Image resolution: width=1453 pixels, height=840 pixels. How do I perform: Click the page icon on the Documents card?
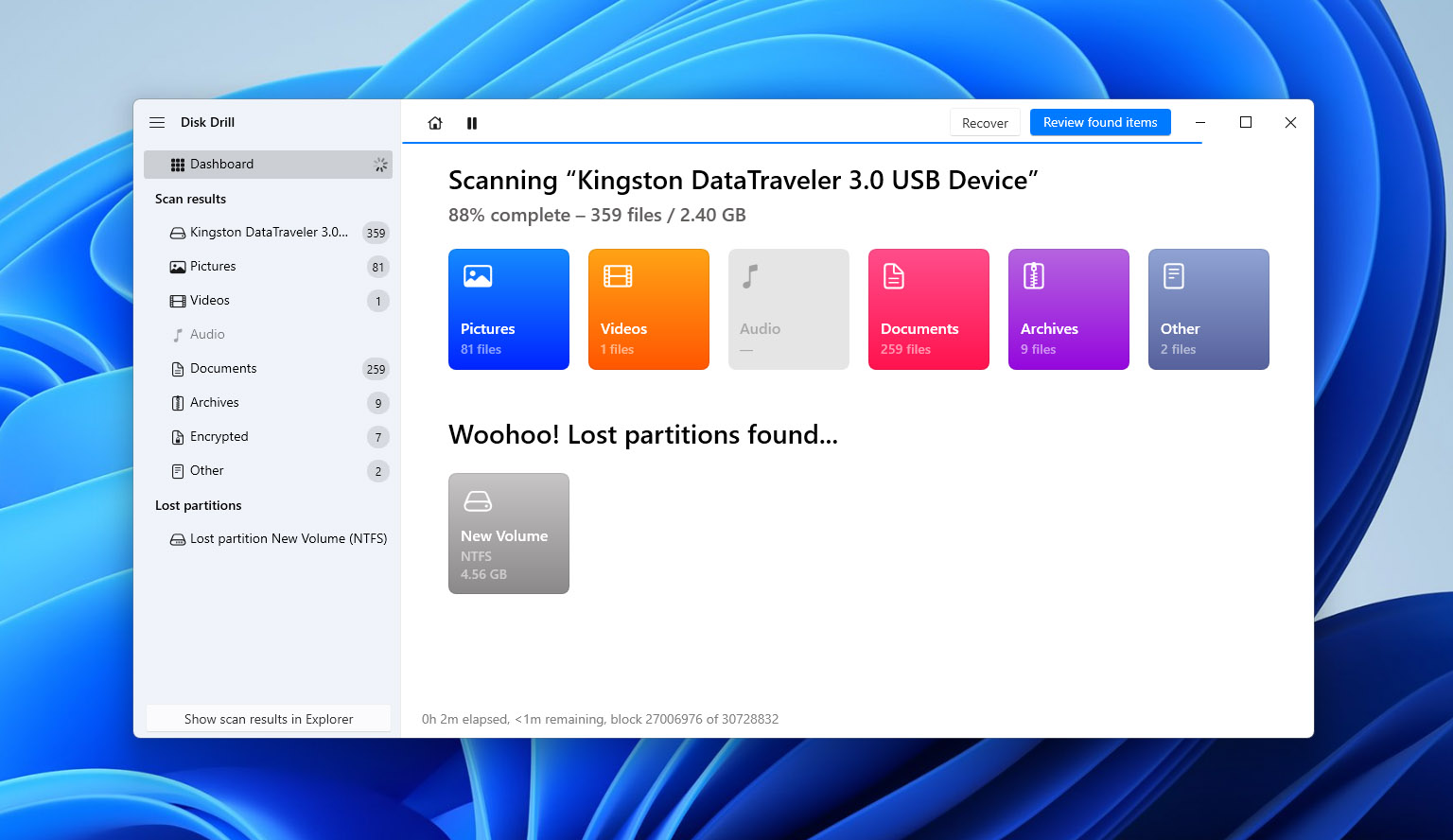[x=894, y=276]
